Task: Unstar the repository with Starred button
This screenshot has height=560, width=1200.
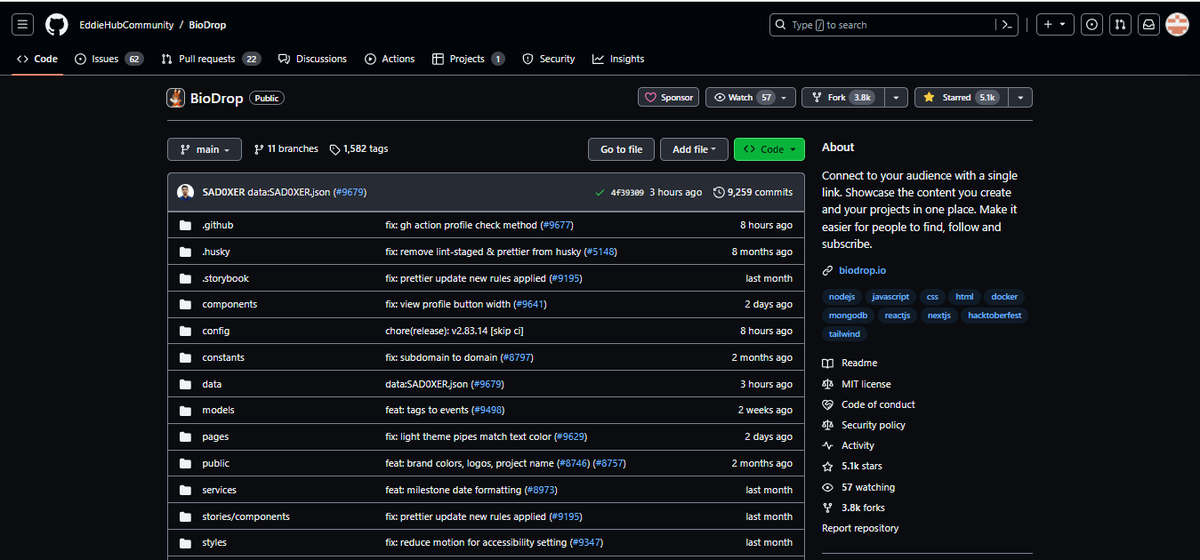Action: click(x=960, y=97)
